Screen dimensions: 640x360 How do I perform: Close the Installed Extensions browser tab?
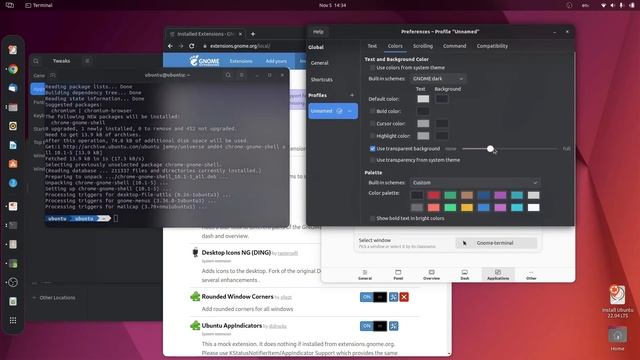(x=240, y=34)
